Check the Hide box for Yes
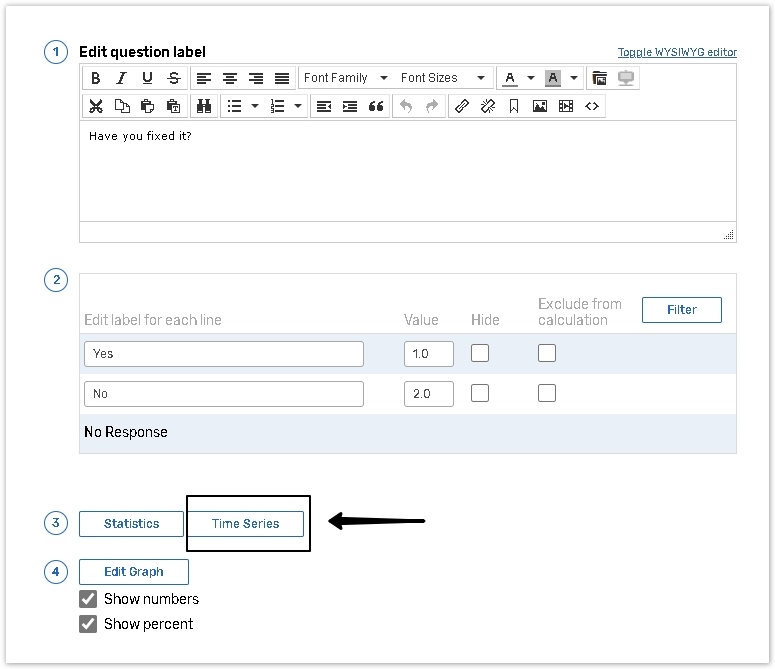Image resolution: width=775 pixels, height=669 pixels. 480,353
